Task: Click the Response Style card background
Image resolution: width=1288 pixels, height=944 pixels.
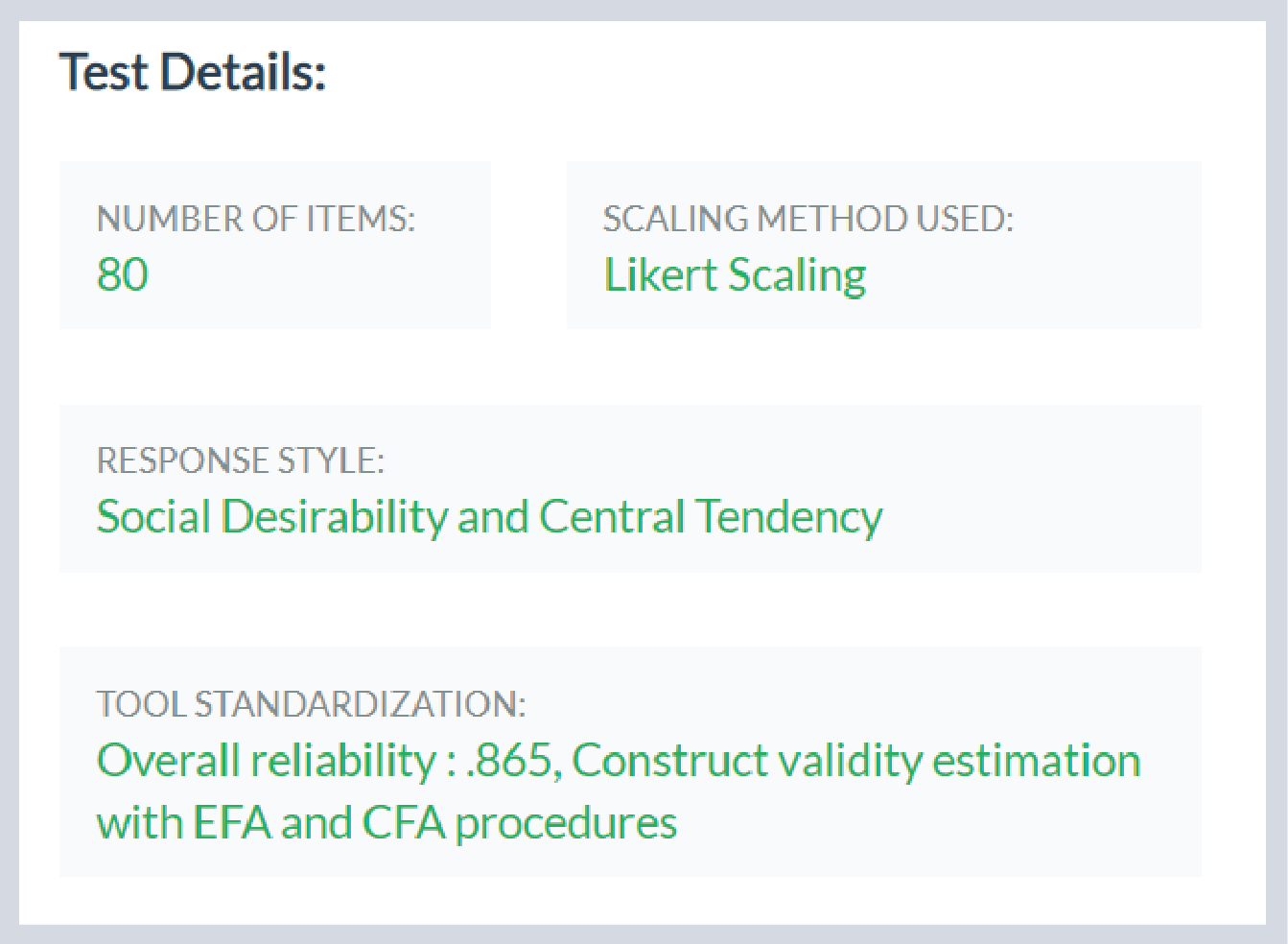Action: click(630, 489)
